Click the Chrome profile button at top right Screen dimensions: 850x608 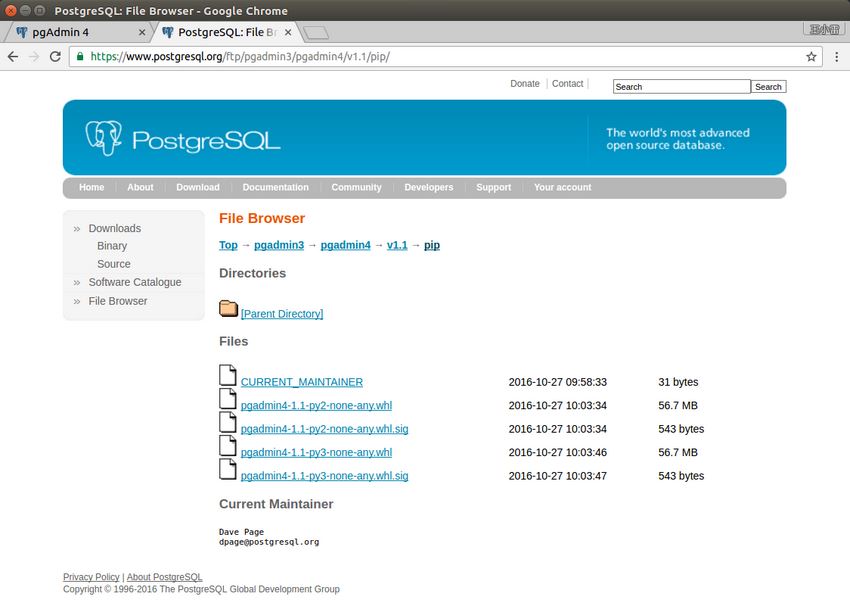[x=824, y=29]
